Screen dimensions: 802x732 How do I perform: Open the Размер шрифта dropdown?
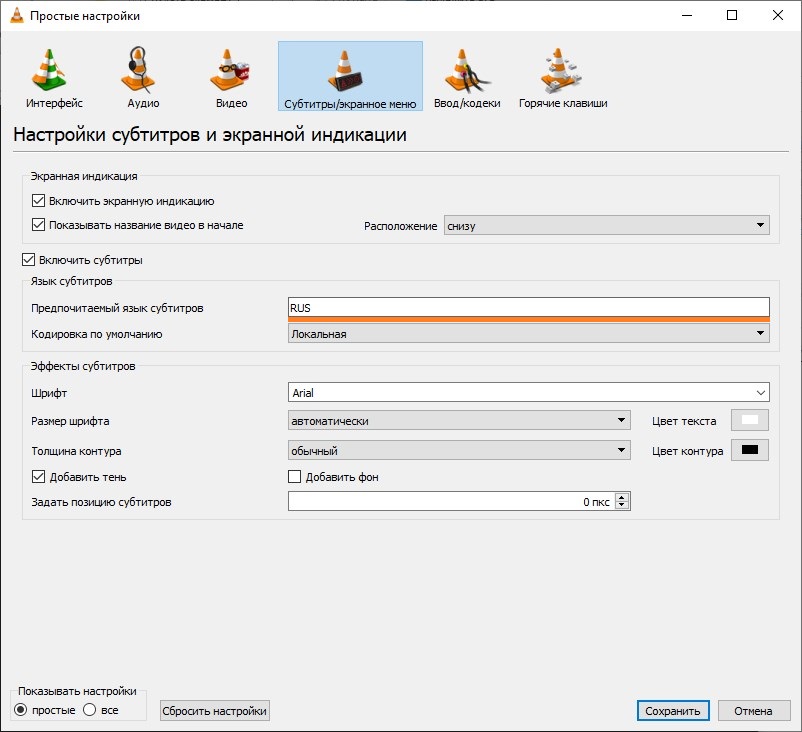coord(459,421)
